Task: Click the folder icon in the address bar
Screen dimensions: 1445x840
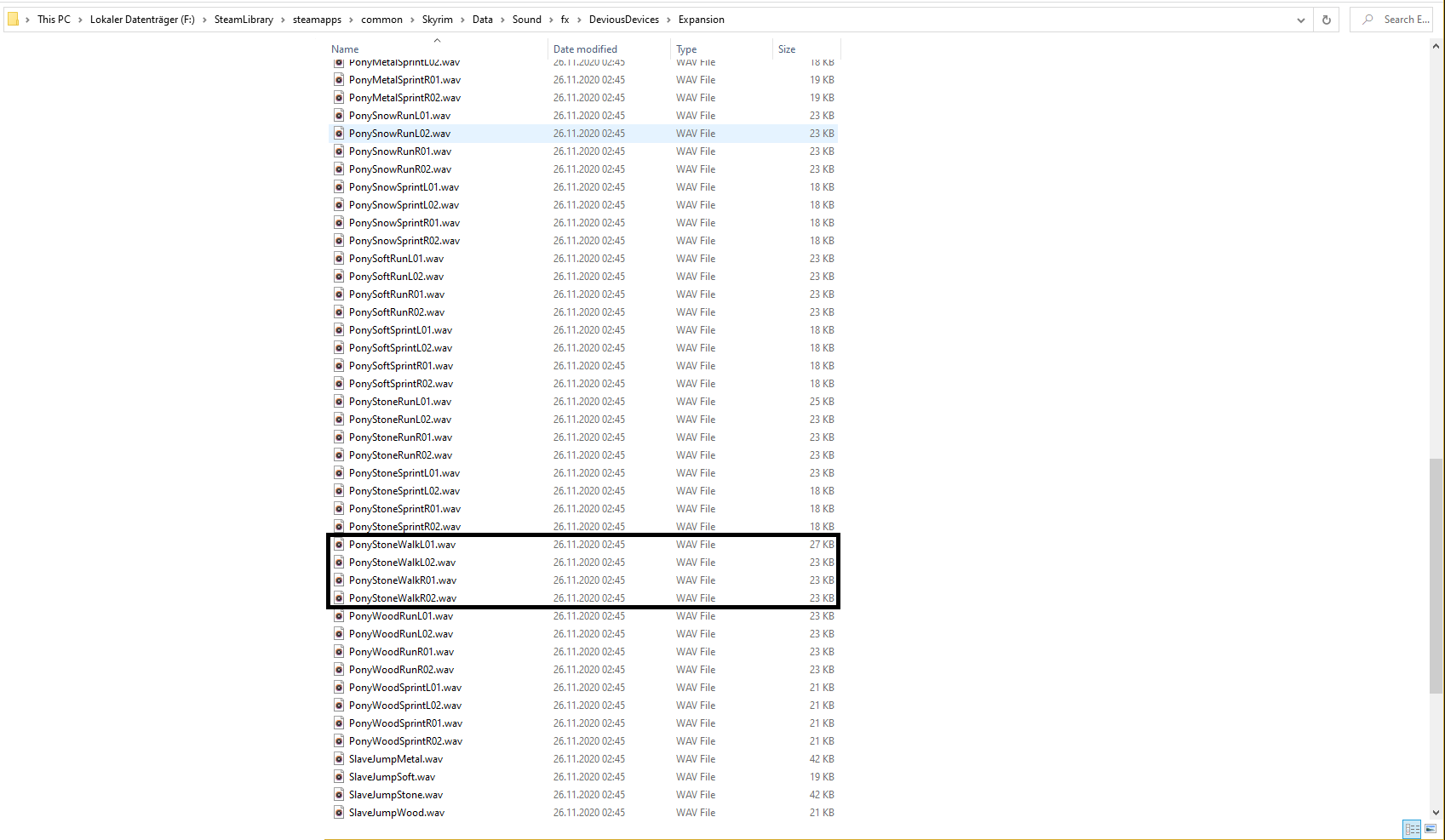Action: coord(14,19)
